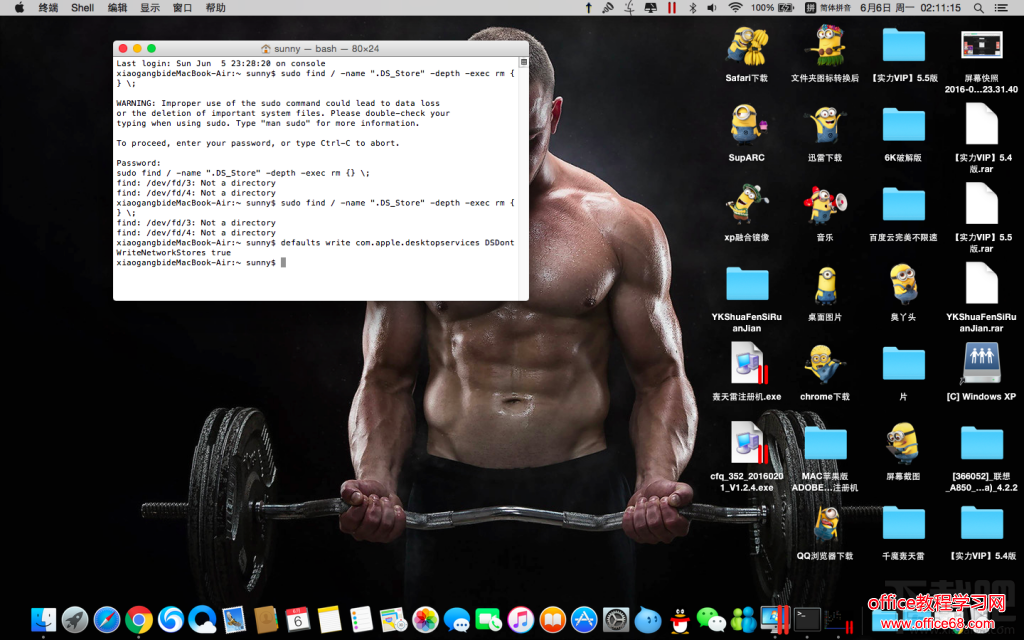1024x640 pixels.
Task: Select 桌面图片 minion icon
Action: pos(825,283)
